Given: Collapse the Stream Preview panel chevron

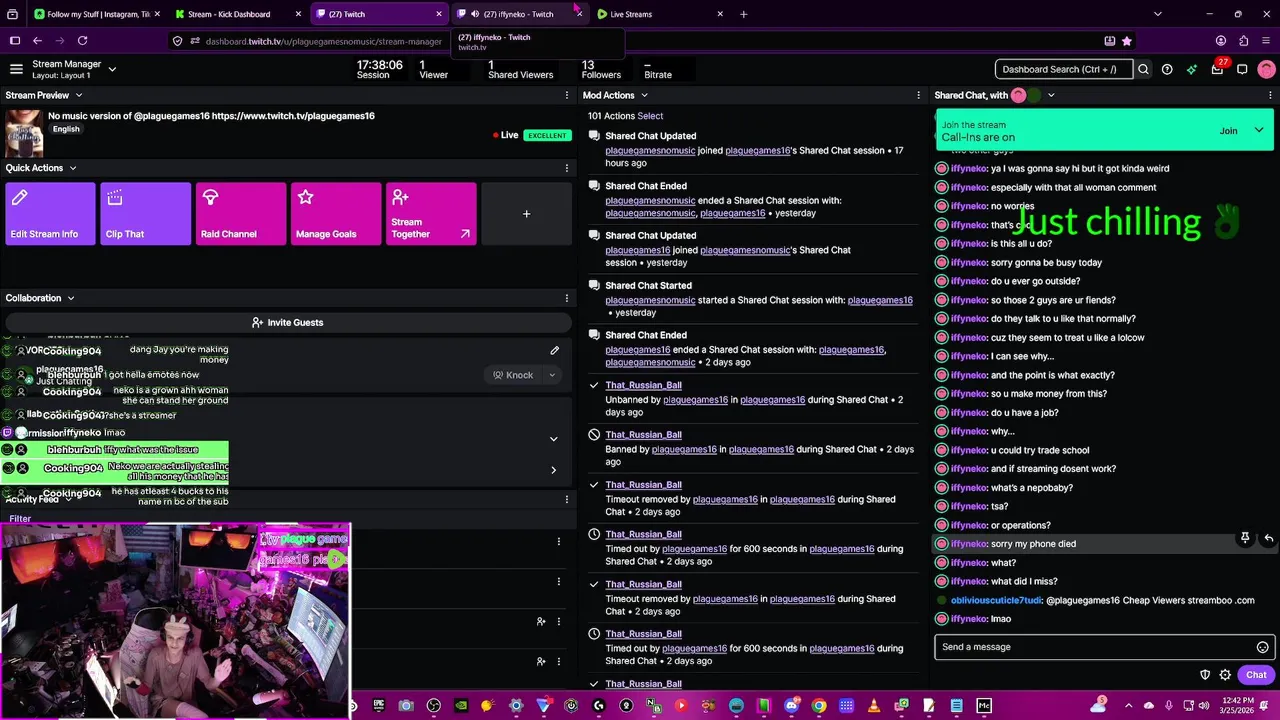Looking at the screenshot, I should pyautogui.click(x=77, y=95).
